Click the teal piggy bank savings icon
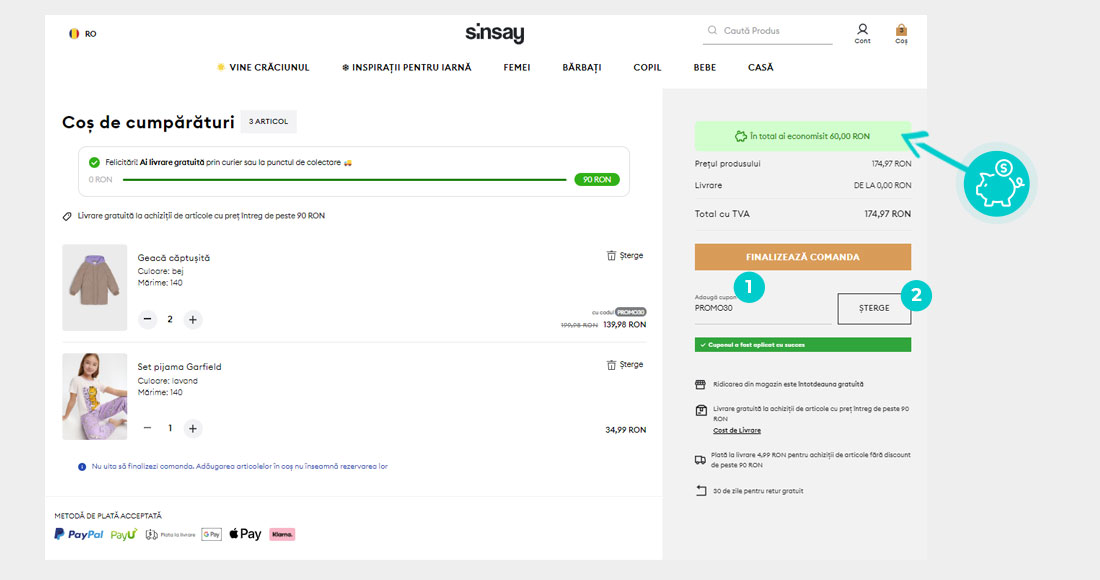 pyautogui.click(x=994, y=185)
